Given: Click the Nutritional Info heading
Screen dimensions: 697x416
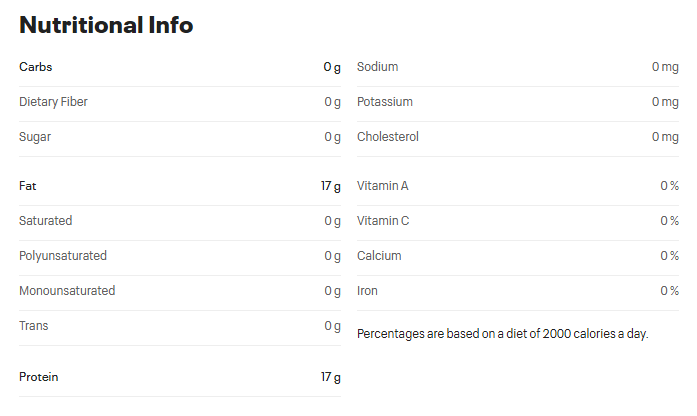Looking at the screenshot, I should [x=106, y=25].
